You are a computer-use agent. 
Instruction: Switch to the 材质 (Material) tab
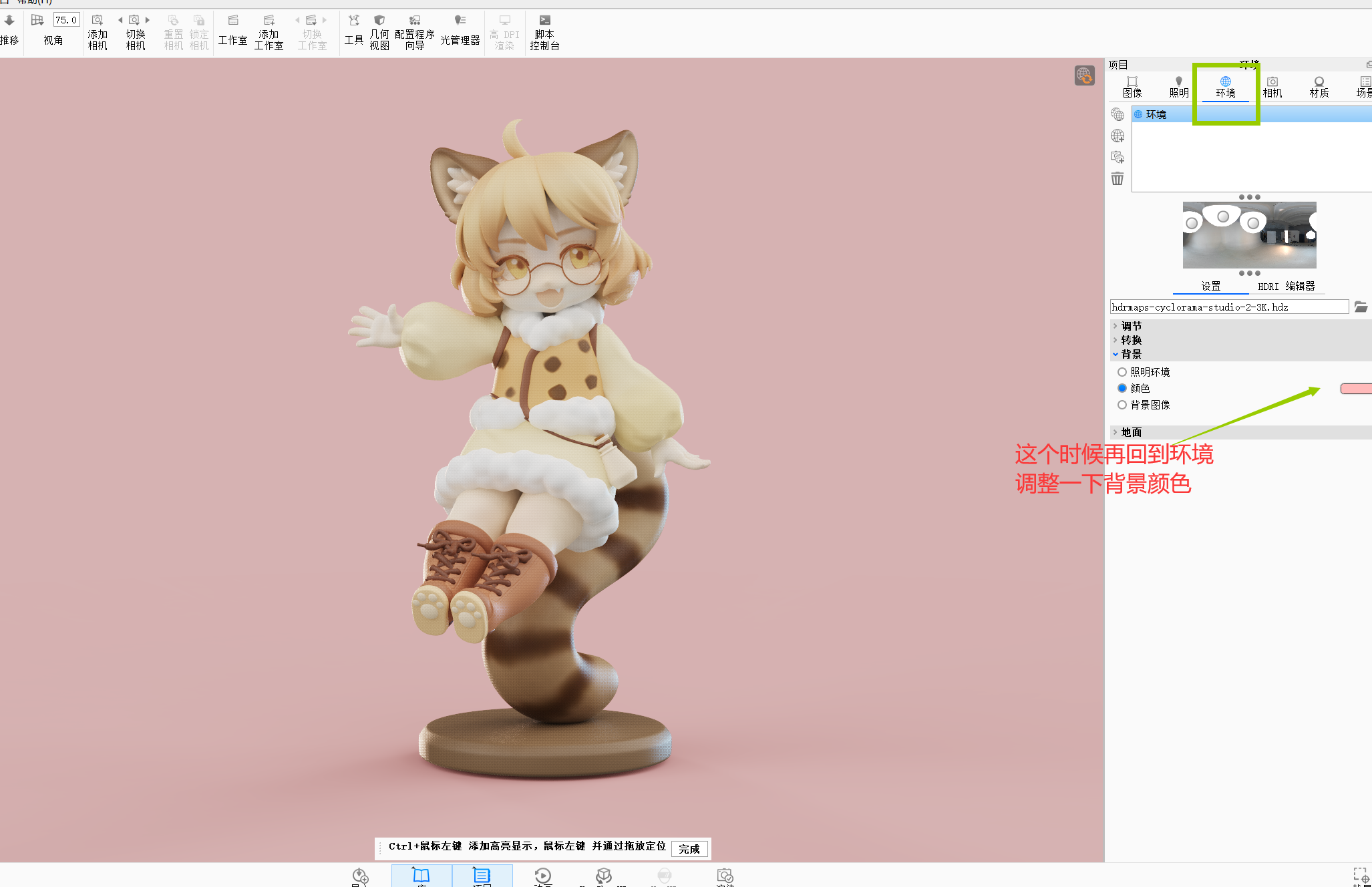(x=1319, y=87)
